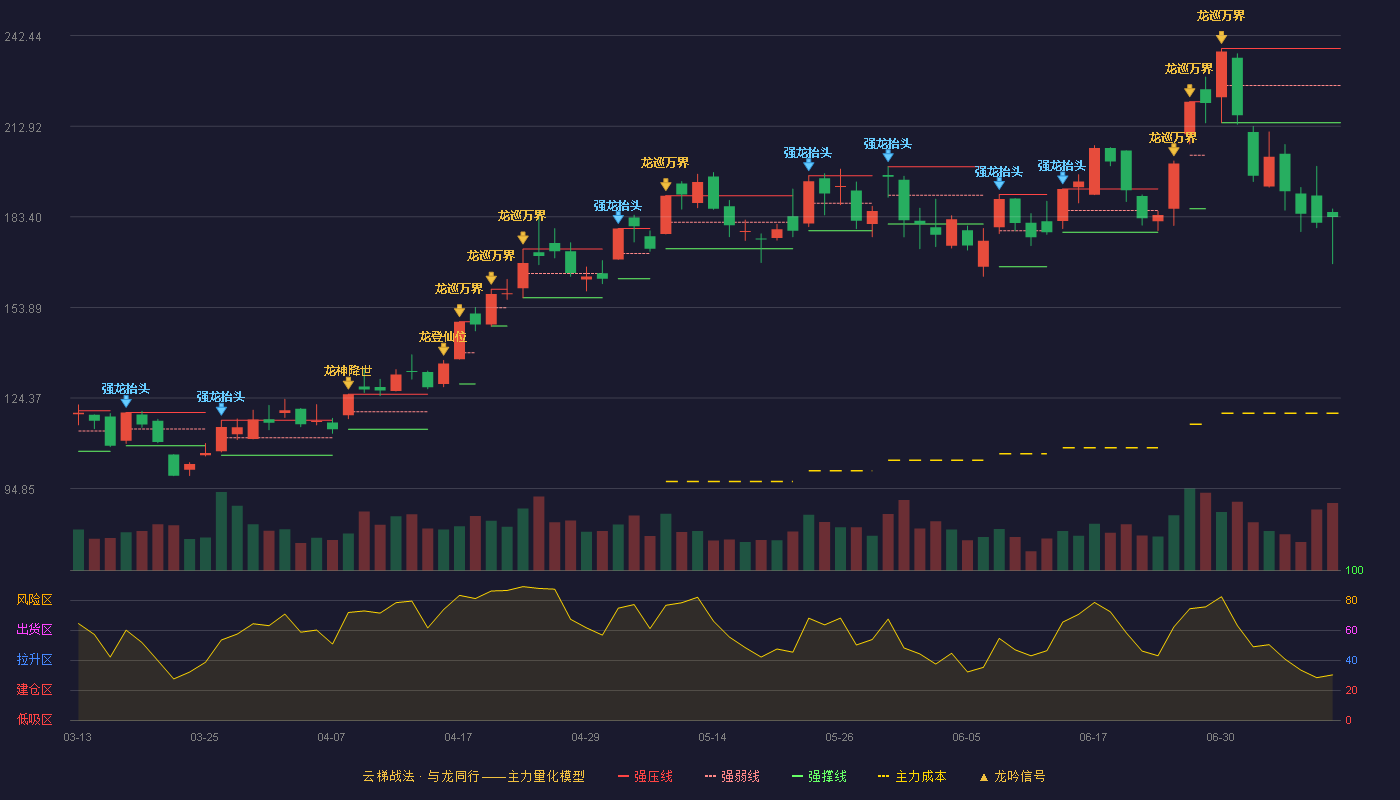Click the 06-05 date label

tap(967, 737)
